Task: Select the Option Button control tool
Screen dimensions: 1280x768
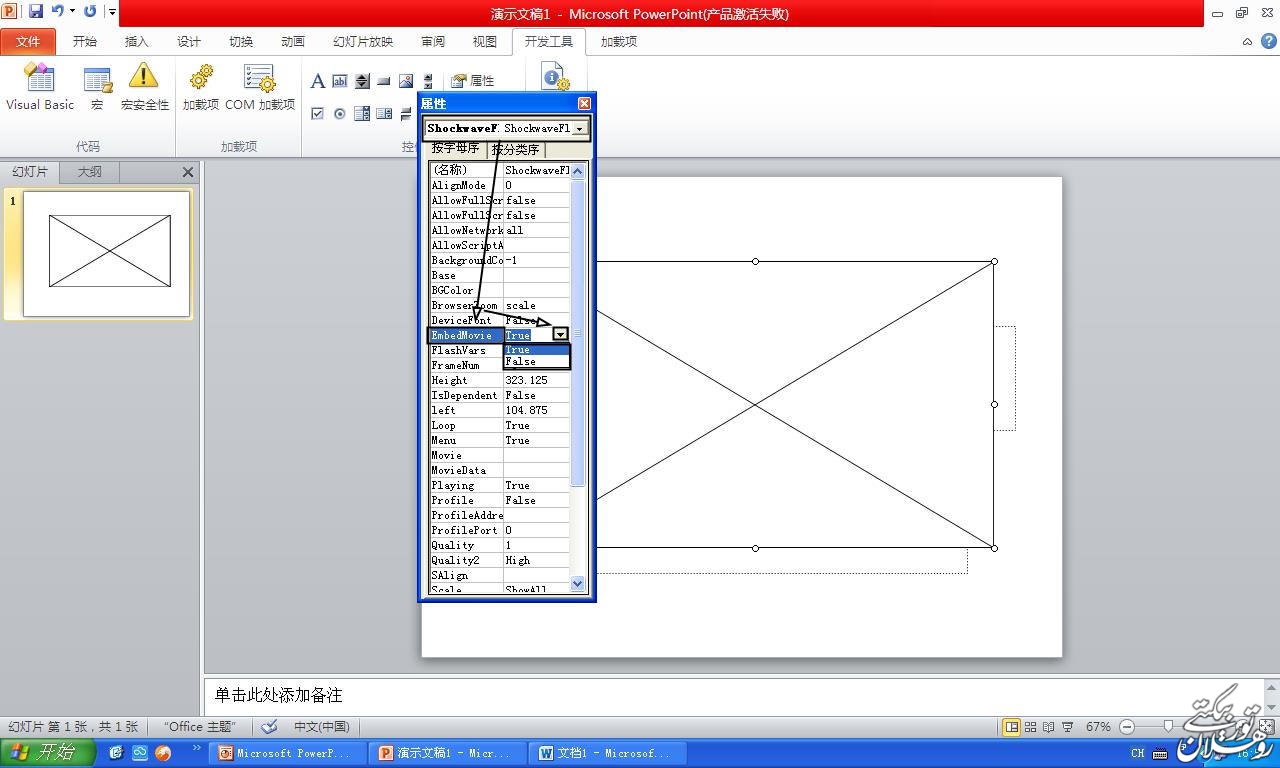Action: [340, 114]
